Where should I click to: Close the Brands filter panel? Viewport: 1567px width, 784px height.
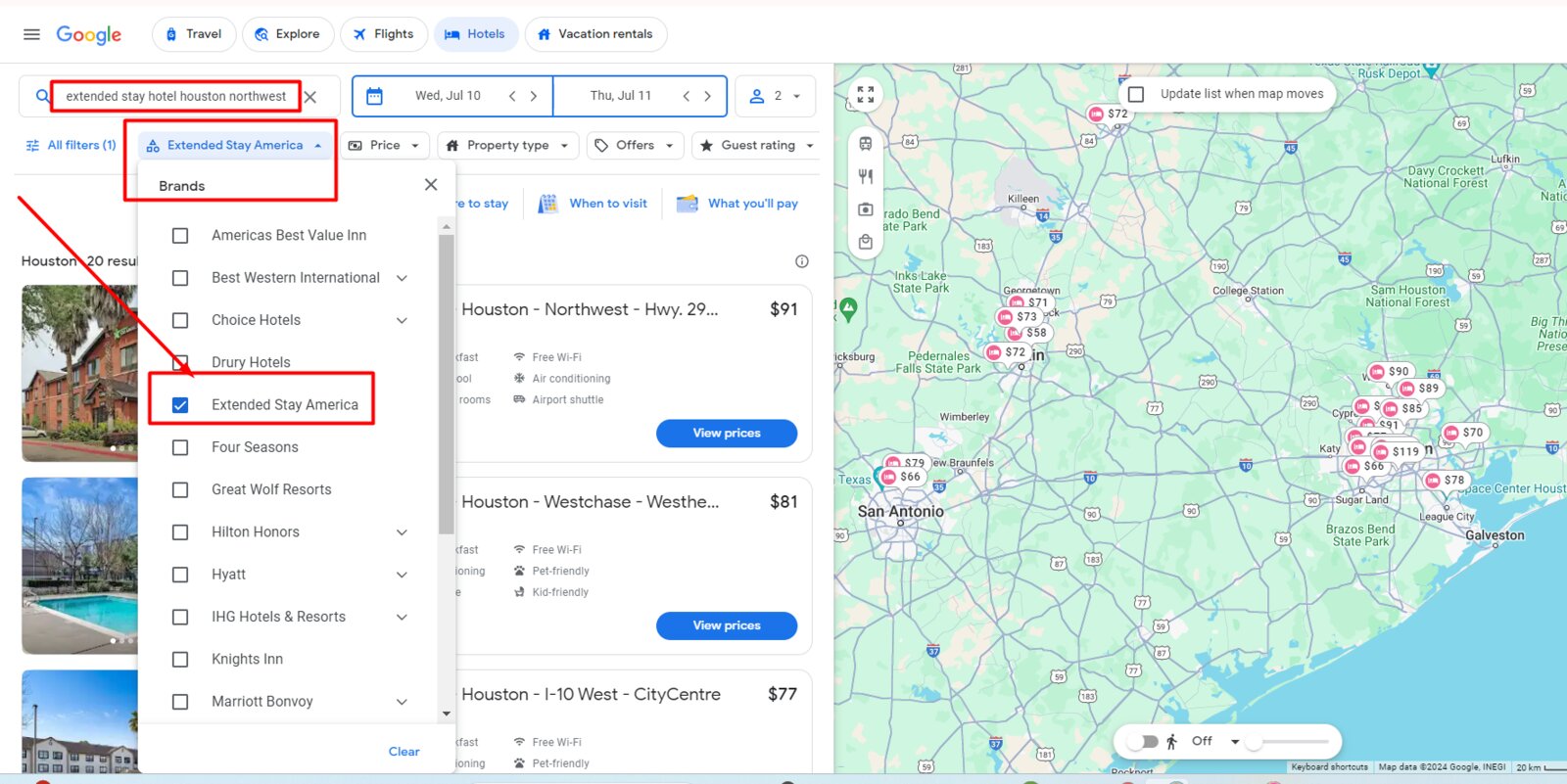431,185
